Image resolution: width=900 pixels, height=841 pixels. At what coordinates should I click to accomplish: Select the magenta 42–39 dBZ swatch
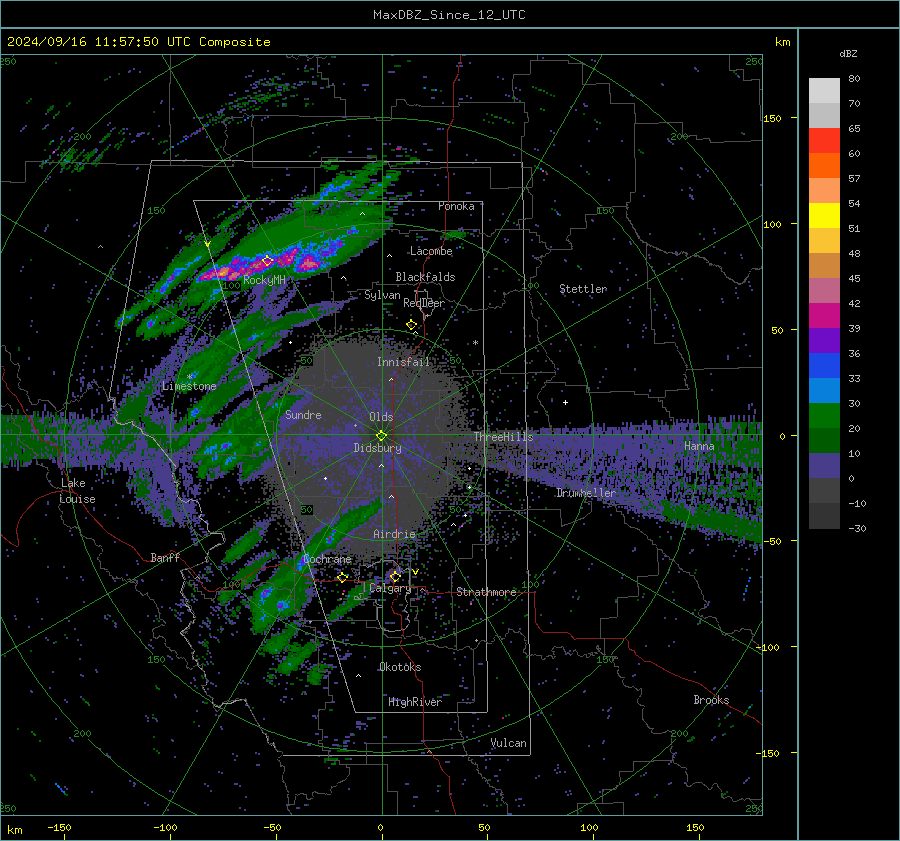click(x=824, y=315)
